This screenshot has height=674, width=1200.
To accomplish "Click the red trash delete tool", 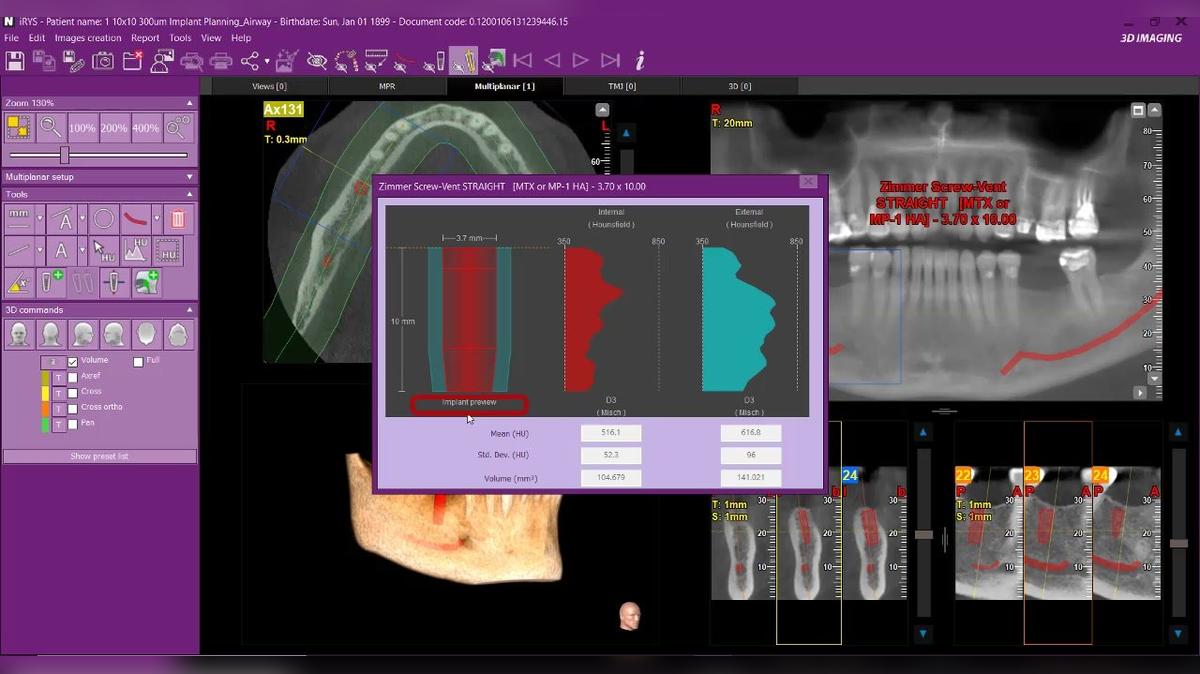I will 178,218.
